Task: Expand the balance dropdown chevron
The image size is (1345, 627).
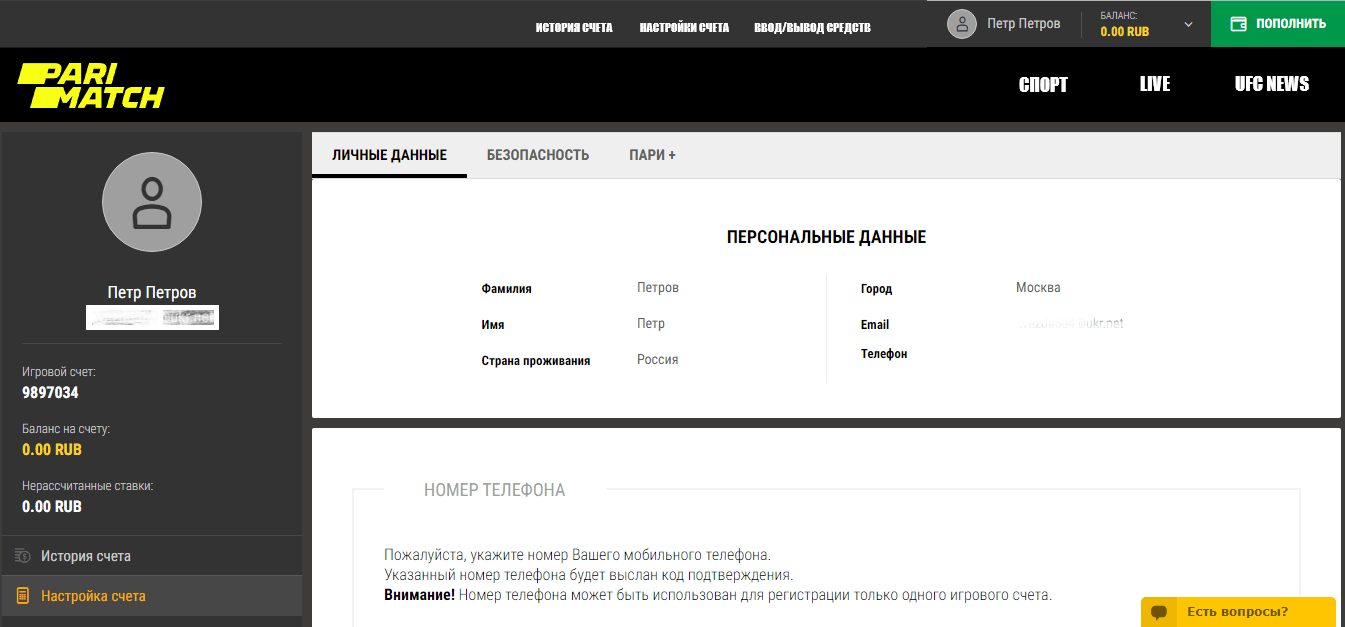Action: 1188,23
